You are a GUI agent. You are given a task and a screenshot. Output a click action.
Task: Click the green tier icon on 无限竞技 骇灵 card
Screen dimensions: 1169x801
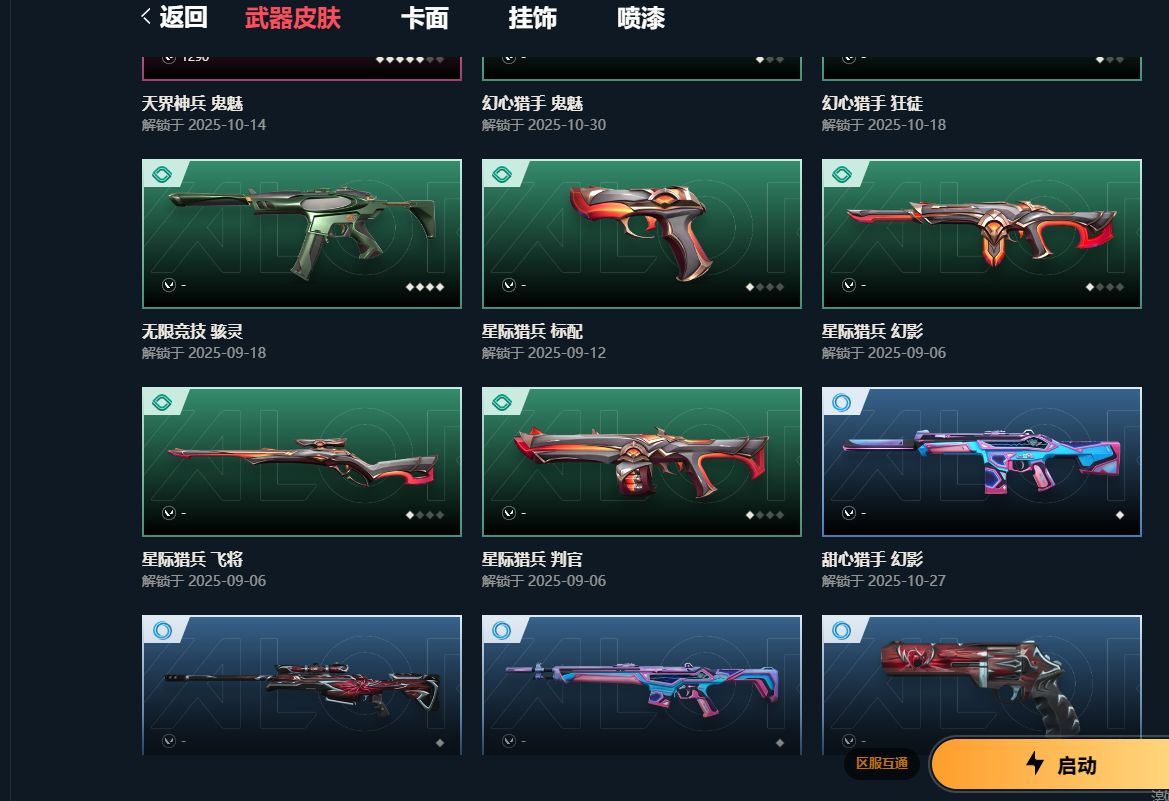(162, 175)
